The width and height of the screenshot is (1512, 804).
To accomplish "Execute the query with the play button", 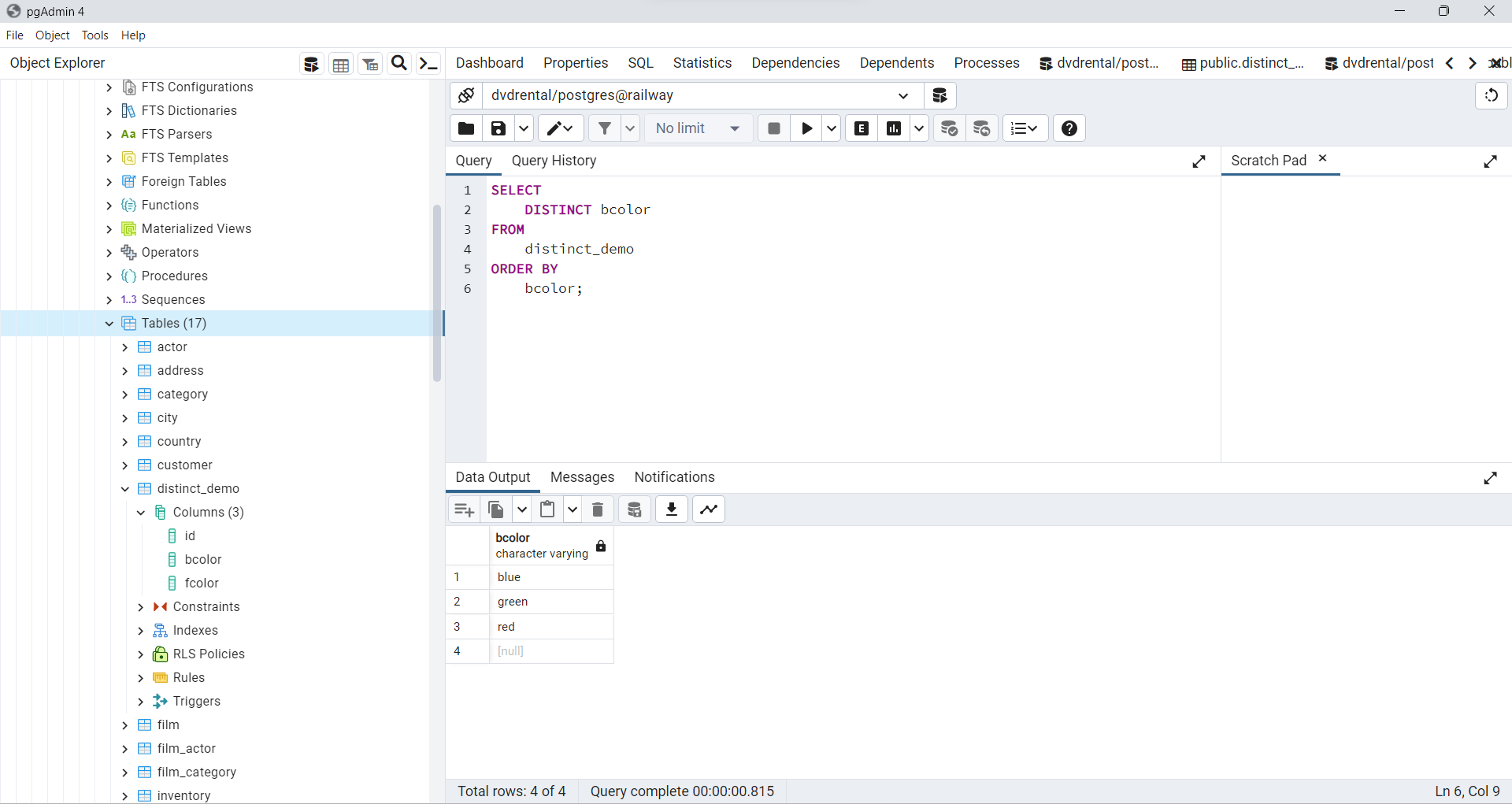I will pyautogui.click(x=806, y=128).
